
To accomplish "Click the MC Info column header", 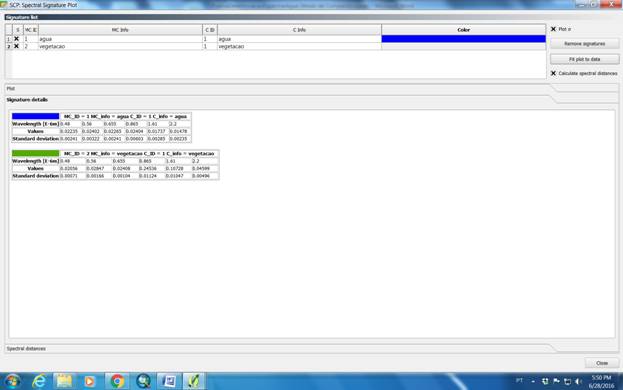I will pyautogui.click(x=120, y=30).
